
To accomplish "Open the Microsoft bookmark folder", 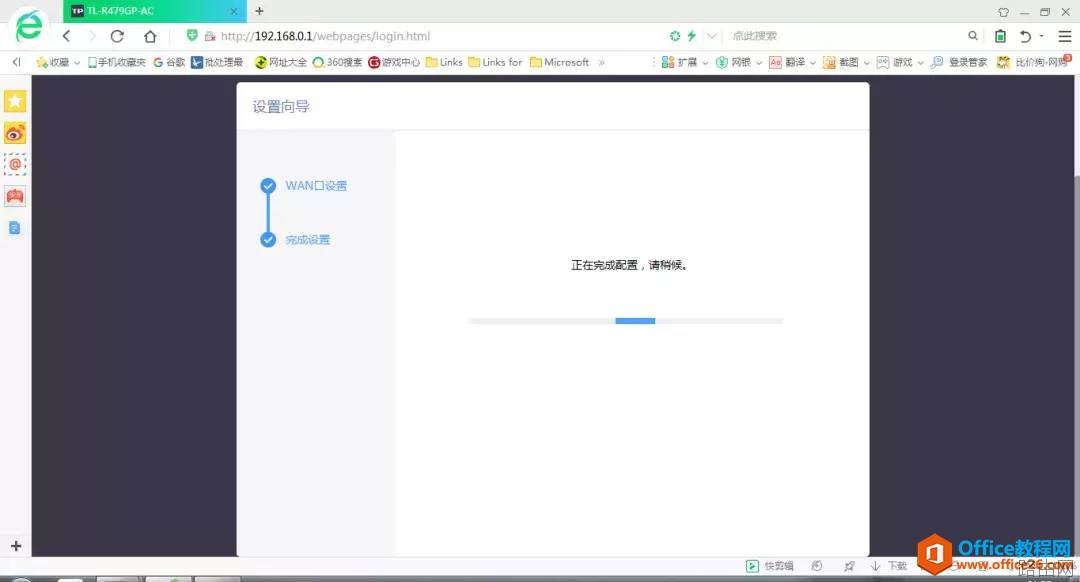I will pos(559,62).
